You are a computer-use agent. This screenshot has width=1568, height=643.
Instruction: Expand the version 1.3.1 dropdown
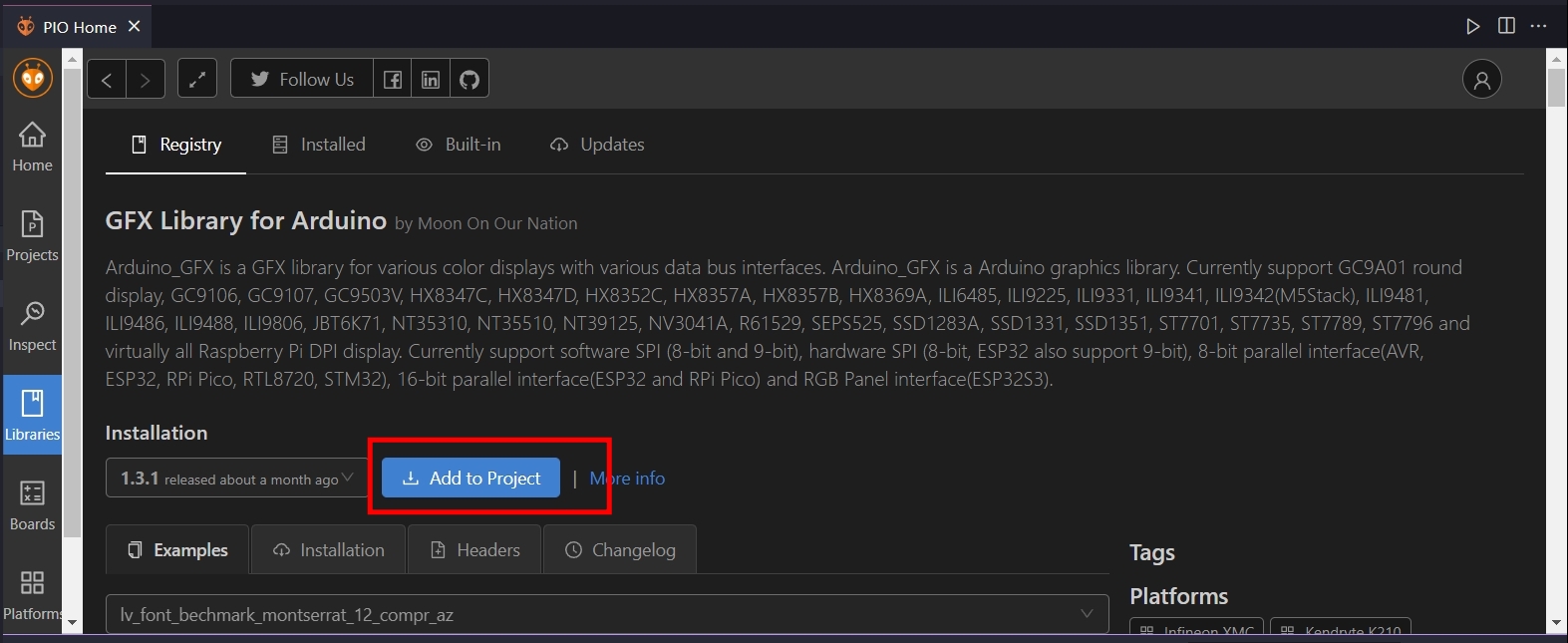click(x=231, y=479)
